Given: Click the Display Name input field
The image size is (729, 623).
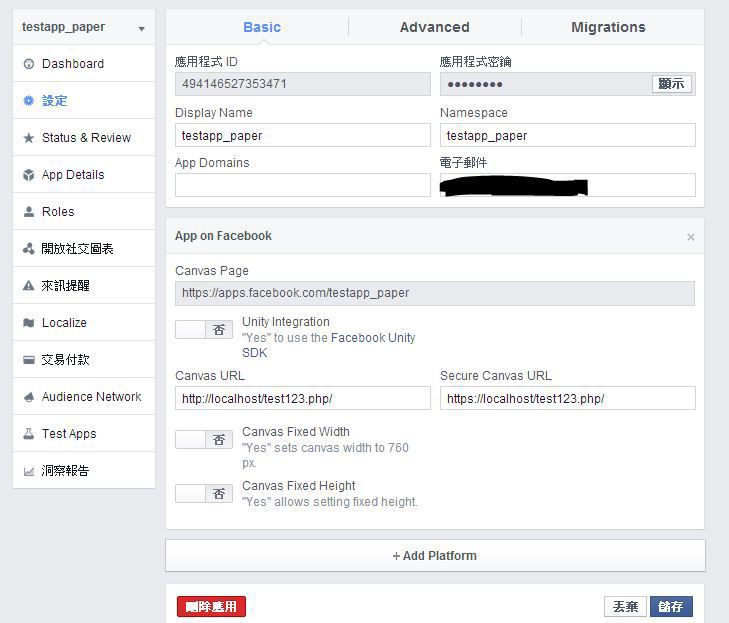Looking at the screenshot, I should point(303,135).
